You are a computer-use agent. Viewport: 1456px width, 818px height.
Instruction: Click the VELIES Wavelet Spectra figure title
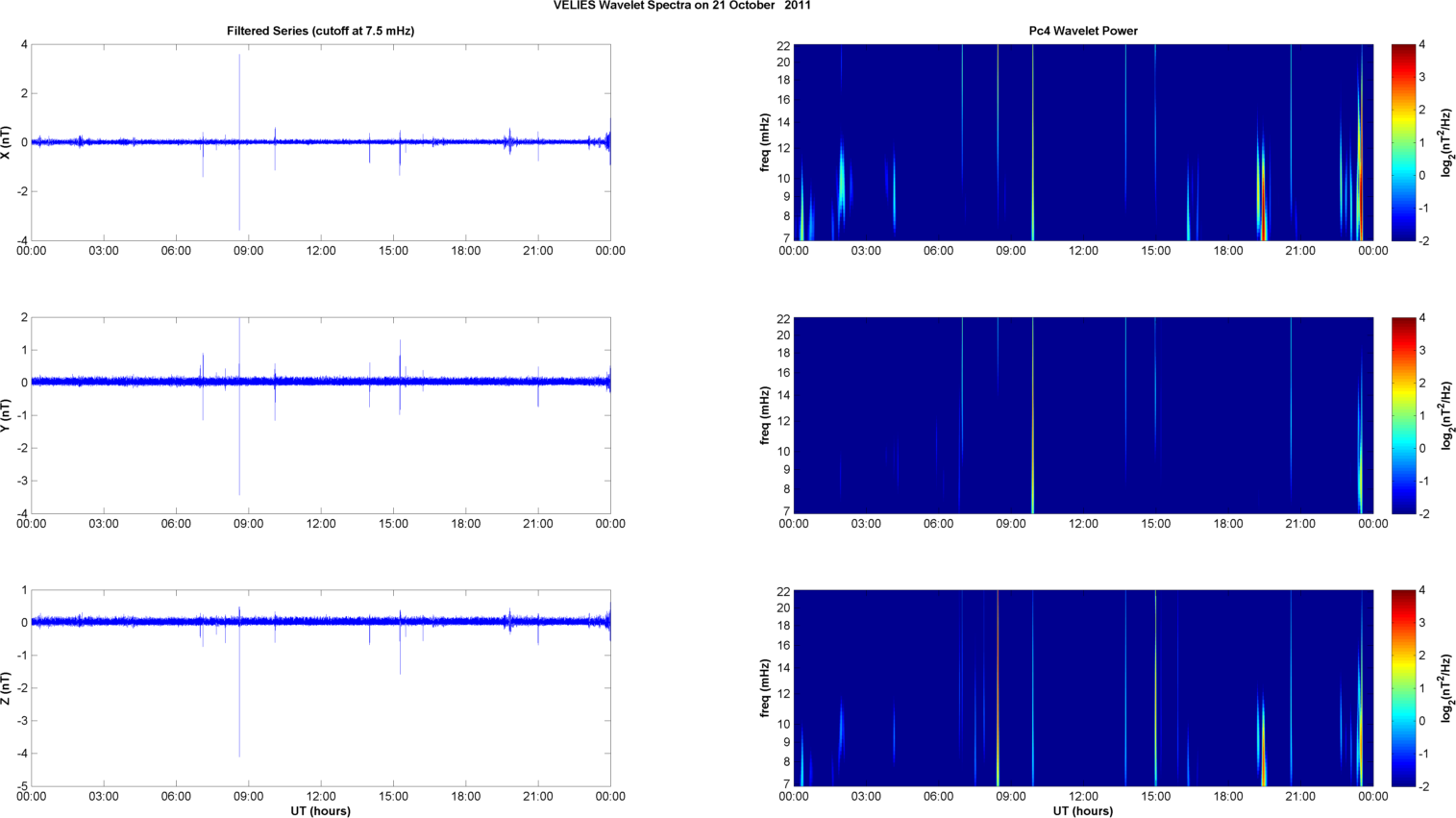coord(681,6)
